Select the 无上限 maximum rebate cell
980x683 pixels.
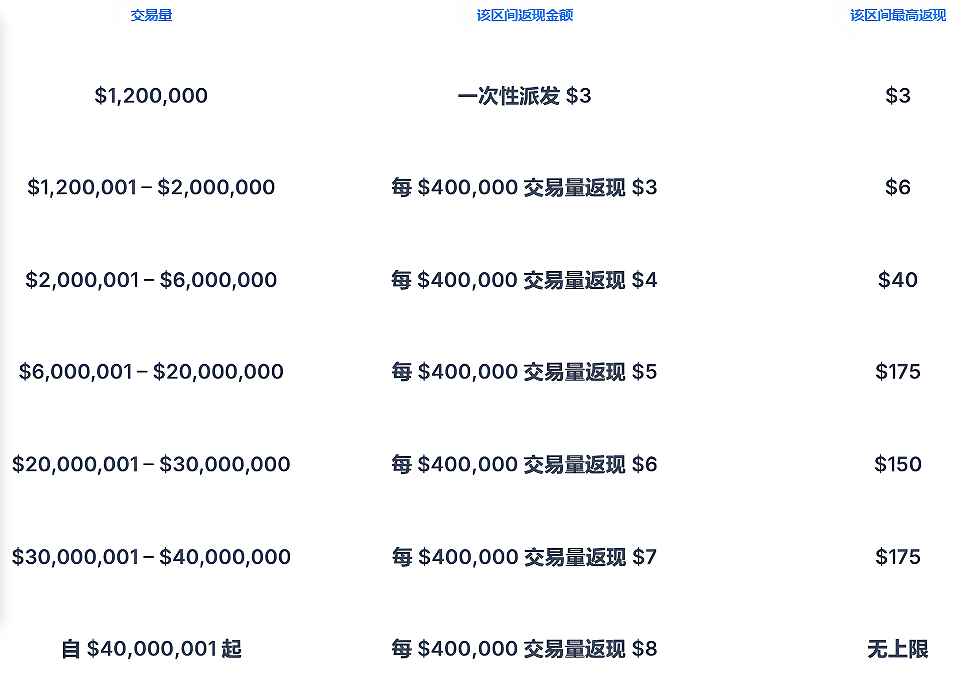click(898, 649)
